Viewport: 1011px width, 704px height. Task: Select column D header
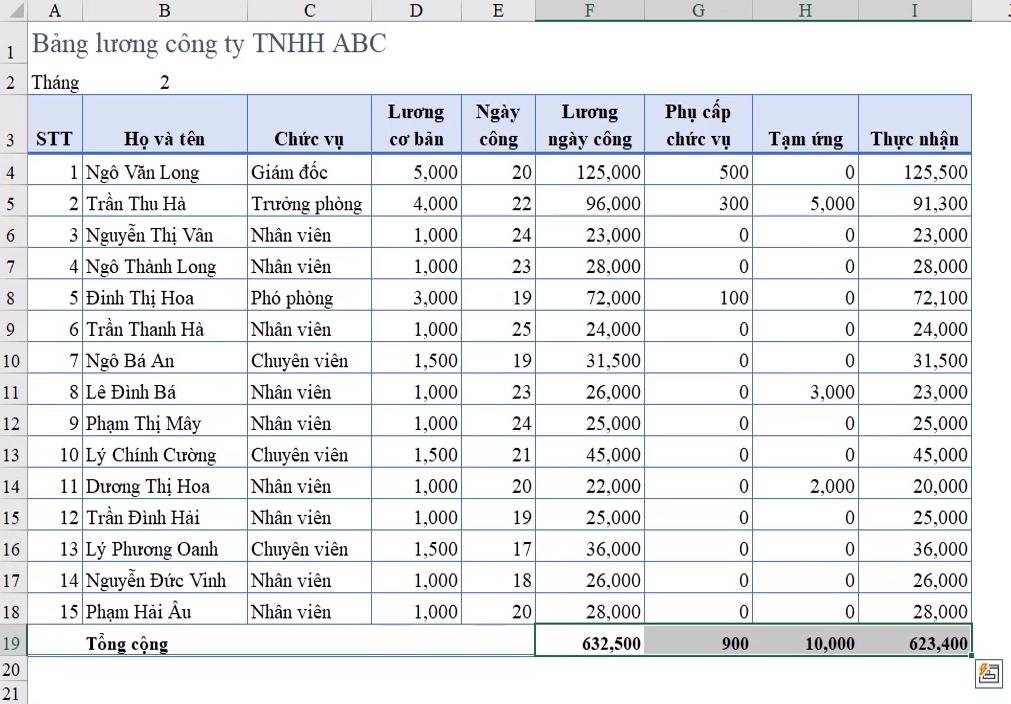pyautogui.click(x=417, y=10)
